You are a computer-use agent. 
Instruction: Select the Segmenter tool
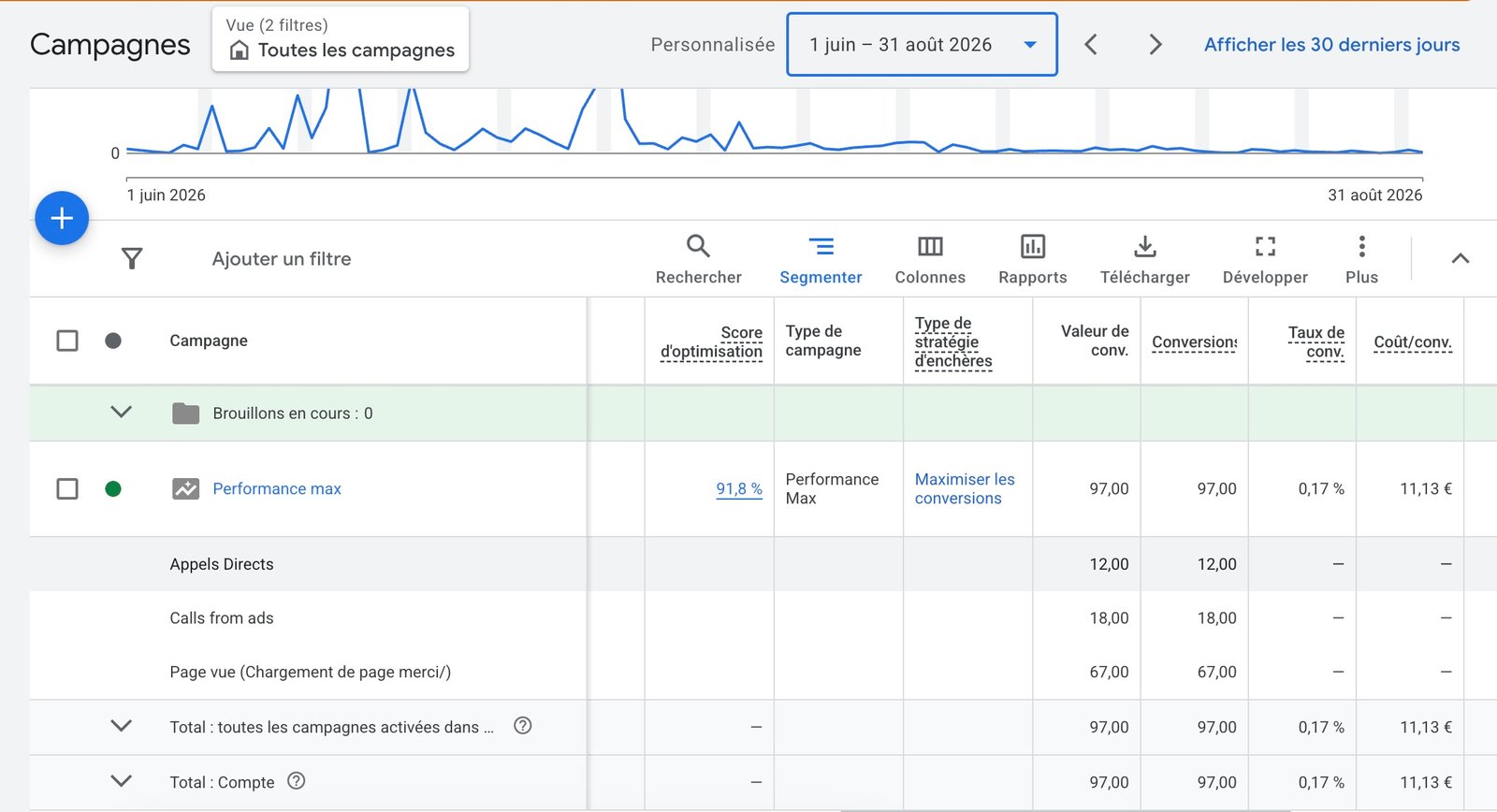coord(821,259)
